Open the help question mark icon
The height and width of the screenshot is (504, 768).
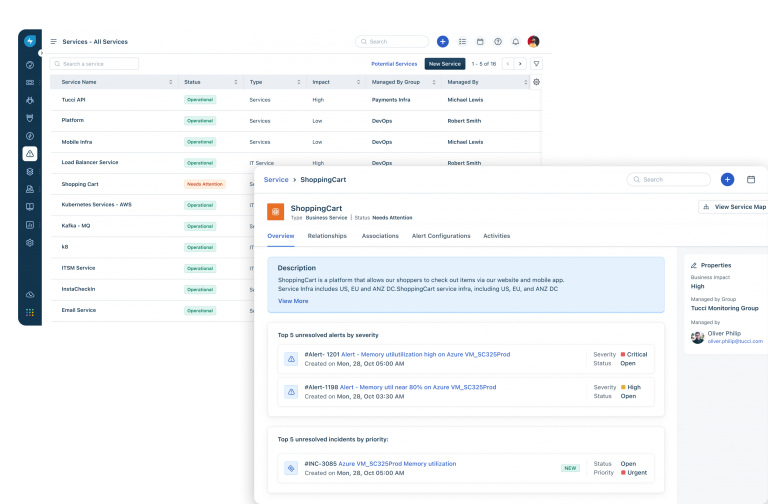497,42
